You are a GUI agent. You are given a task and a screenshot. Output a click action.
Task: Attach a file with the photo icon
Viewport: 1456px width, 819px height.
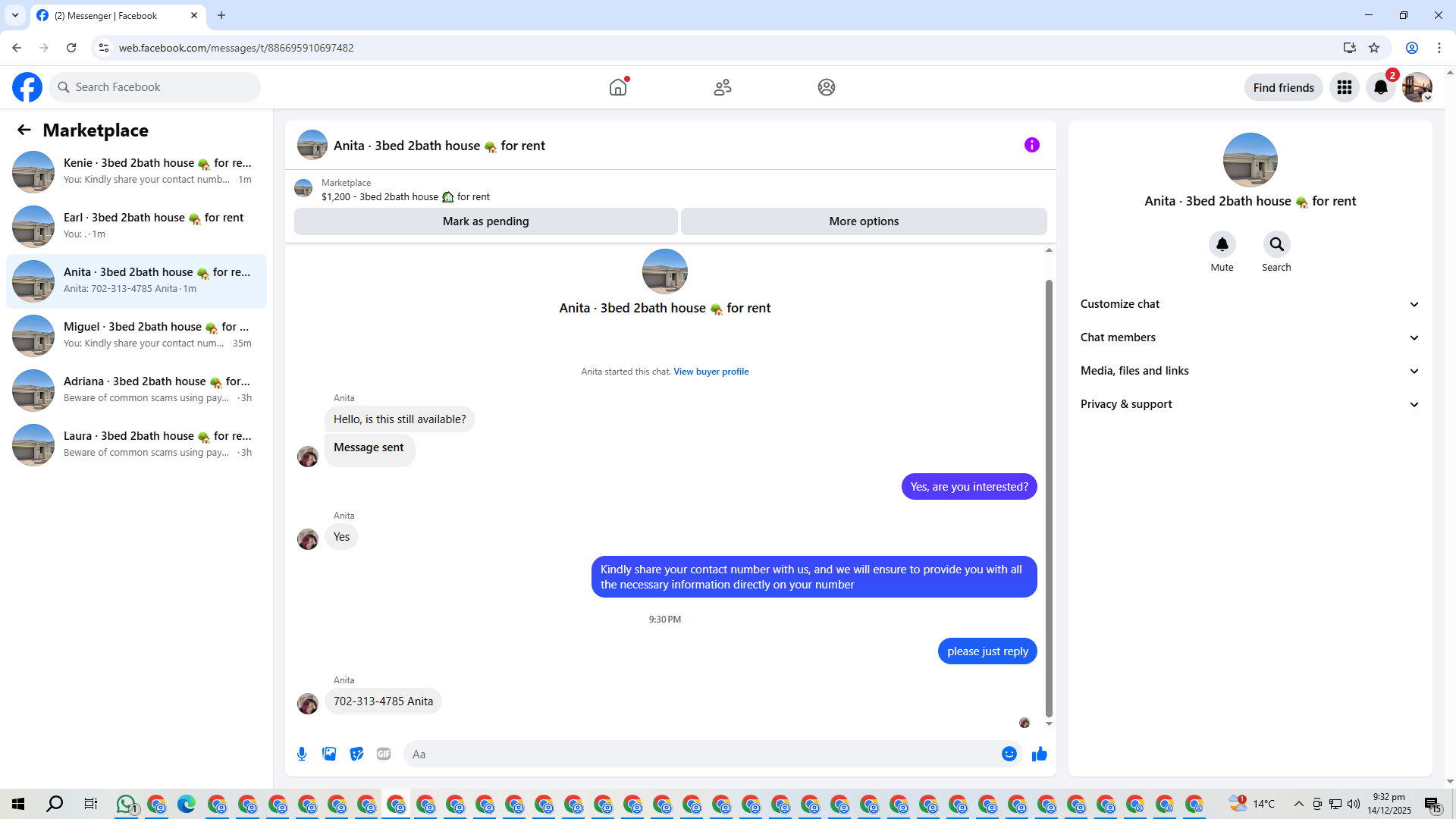point(329,754)
